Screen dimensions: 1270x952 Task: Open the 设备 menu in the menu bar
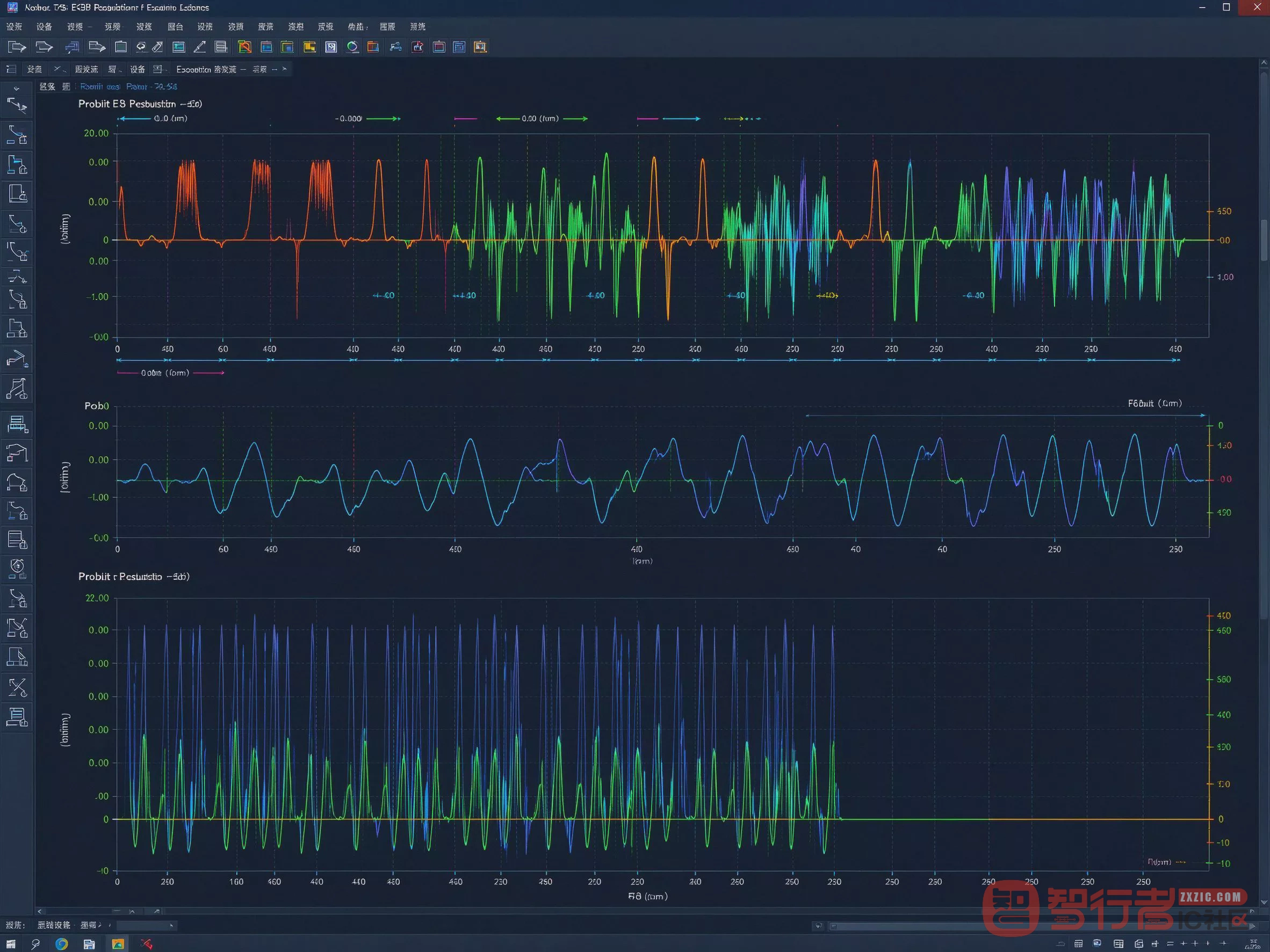[x=44, y=27]
